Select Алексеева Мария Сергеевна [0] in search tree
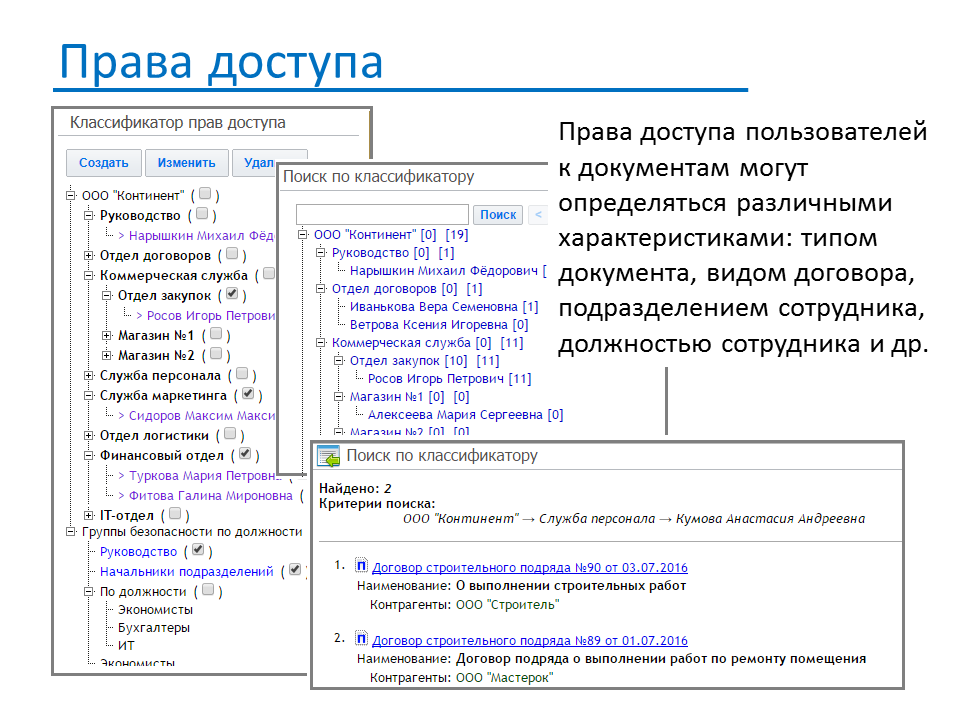 click(x=465, y=415)
